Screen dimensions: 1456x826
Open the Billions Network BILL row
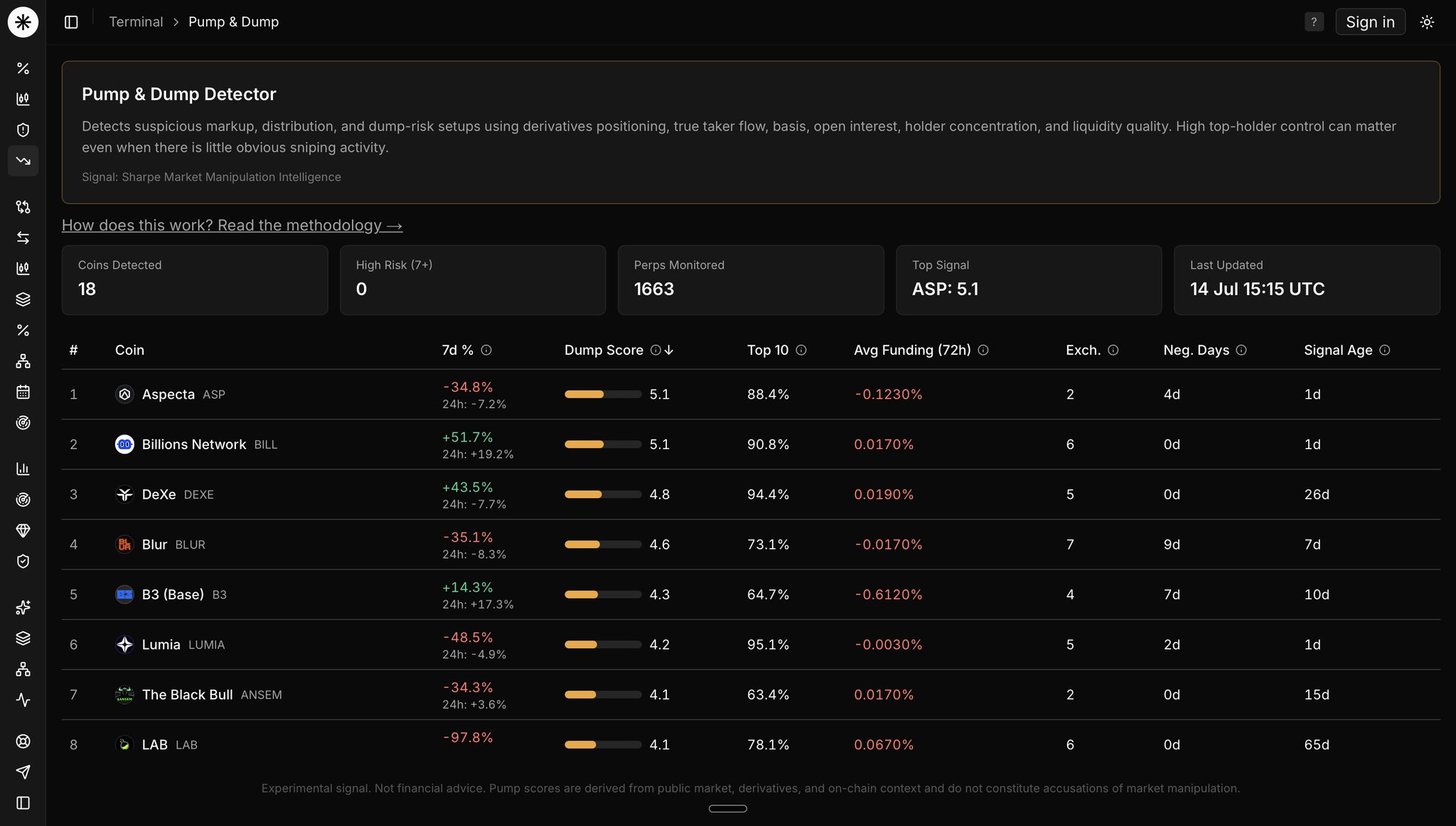point(751,444)
